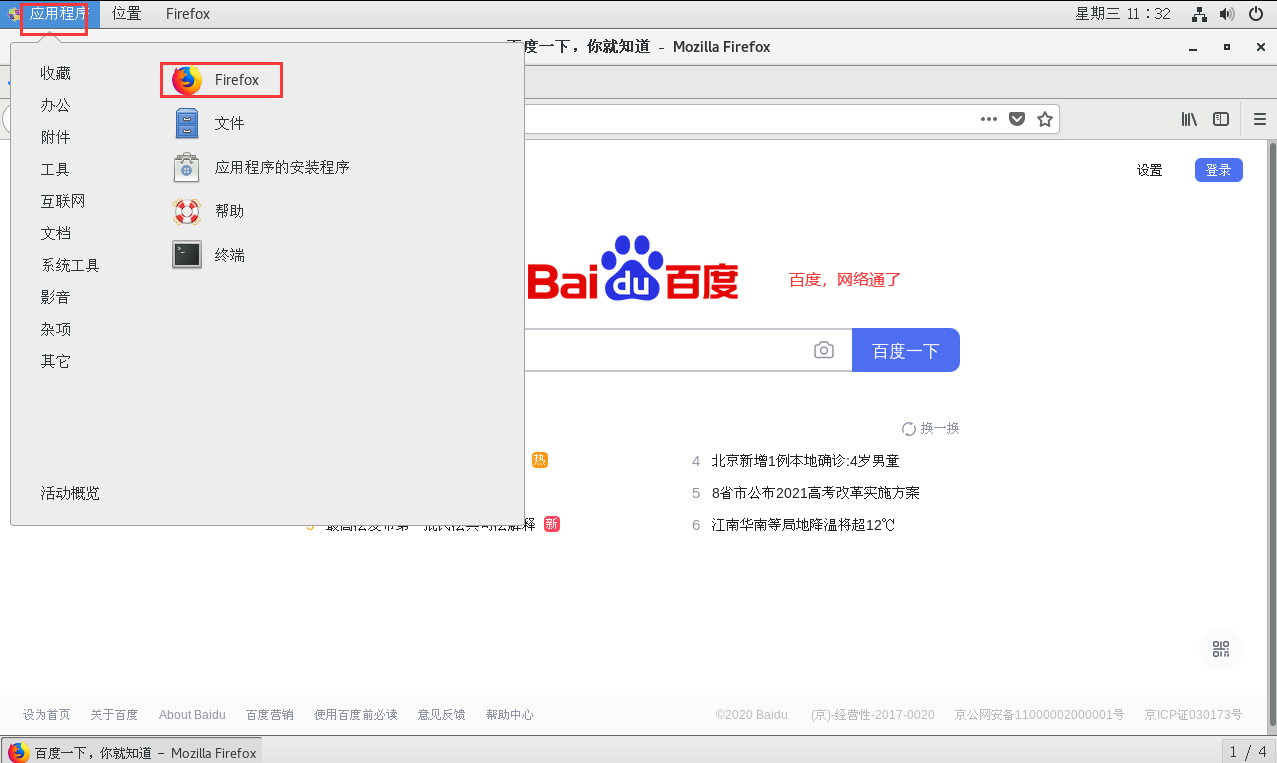Image resolution: width=1277 pixels, height=763 pixels.
Task: Open 活动概览 activities overview
Action: click(70, 493)
